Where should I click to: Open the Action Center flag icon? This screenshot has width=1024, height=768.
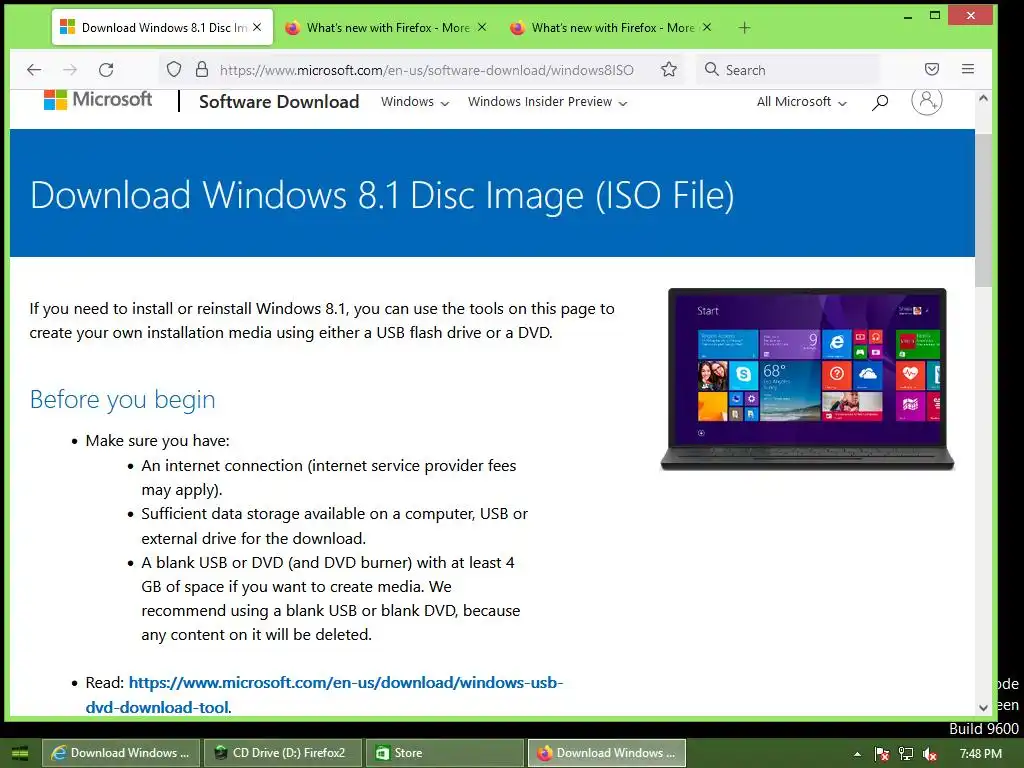(882, 754)
